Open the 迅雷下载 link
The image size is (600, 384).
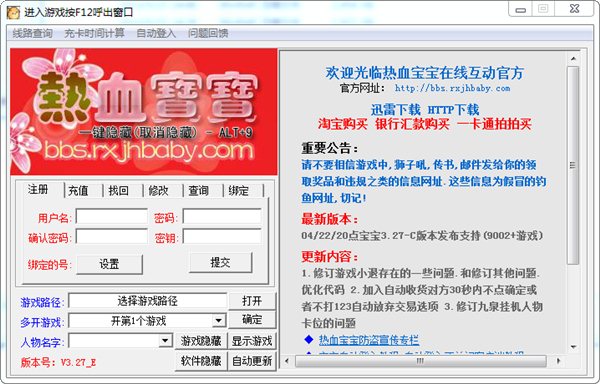click(x=396, y=110)
